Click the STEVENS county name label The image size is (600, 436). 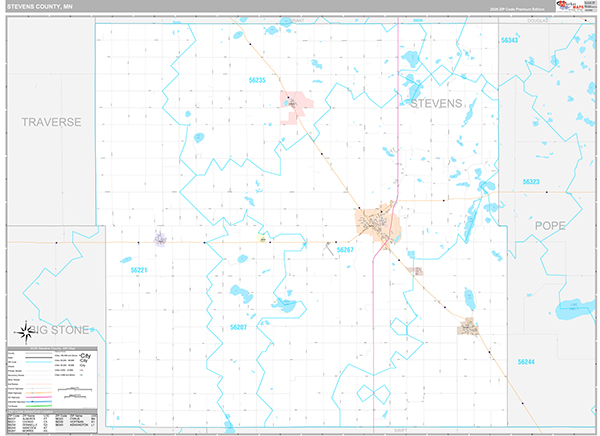[x=434, y=103]
